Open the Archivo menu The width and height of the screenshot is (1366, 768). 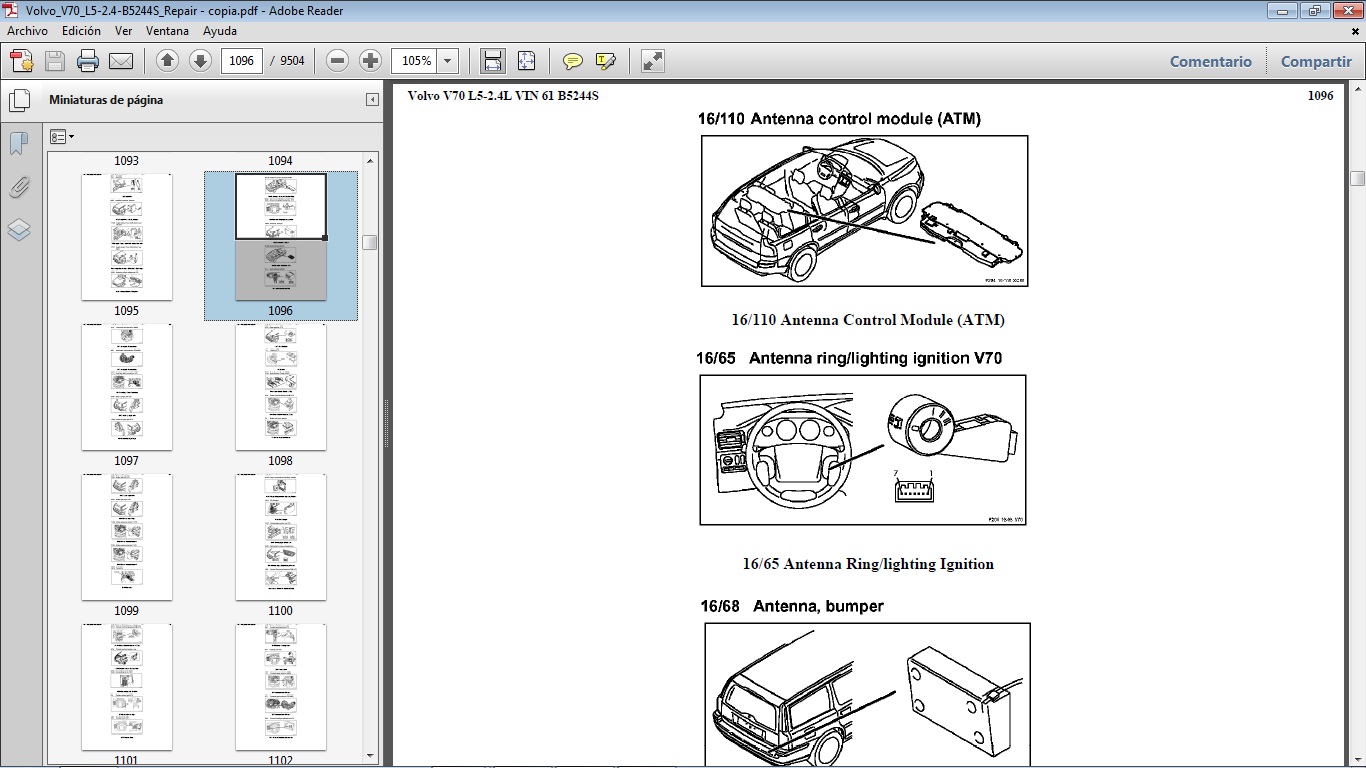pos(27,31)
